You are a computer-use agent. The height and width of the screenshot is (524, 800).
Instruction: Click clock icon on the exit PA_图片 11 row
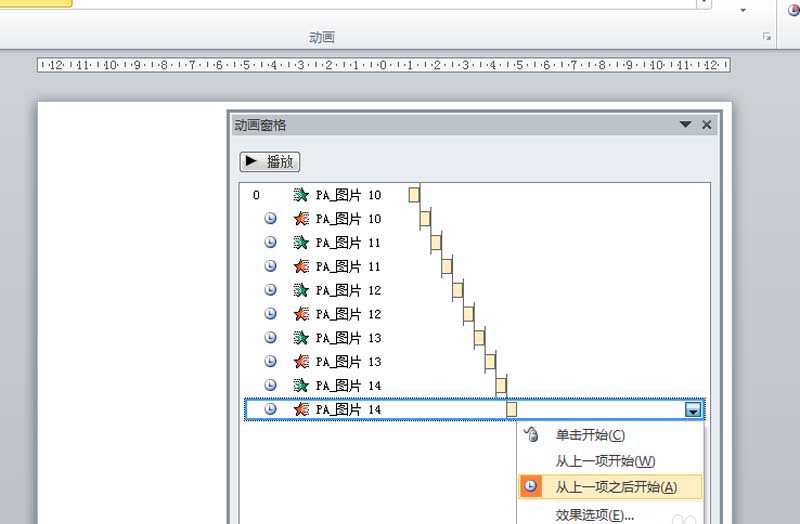(x=270, y=266)
